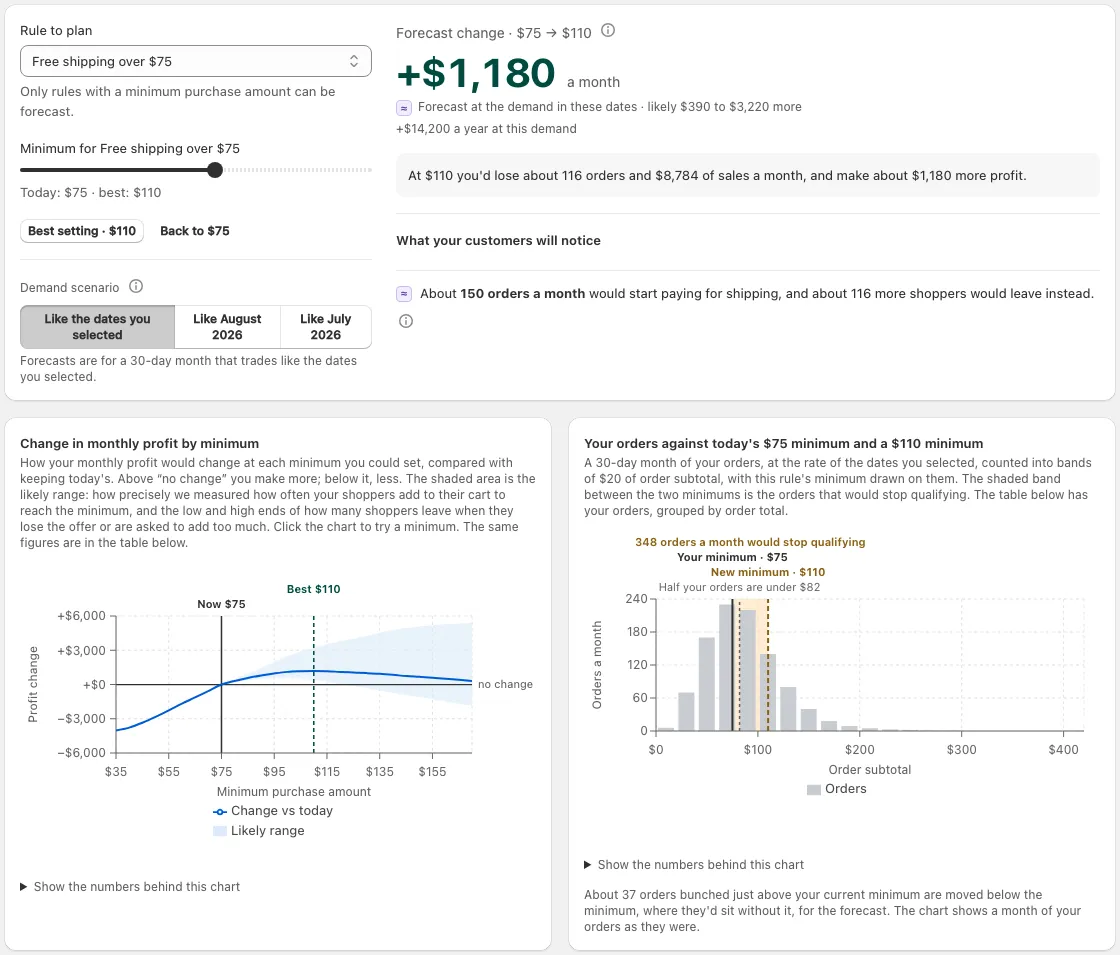
Task: Click the text 'Today: $75 · best: $110'
Action: coord(91,193)
